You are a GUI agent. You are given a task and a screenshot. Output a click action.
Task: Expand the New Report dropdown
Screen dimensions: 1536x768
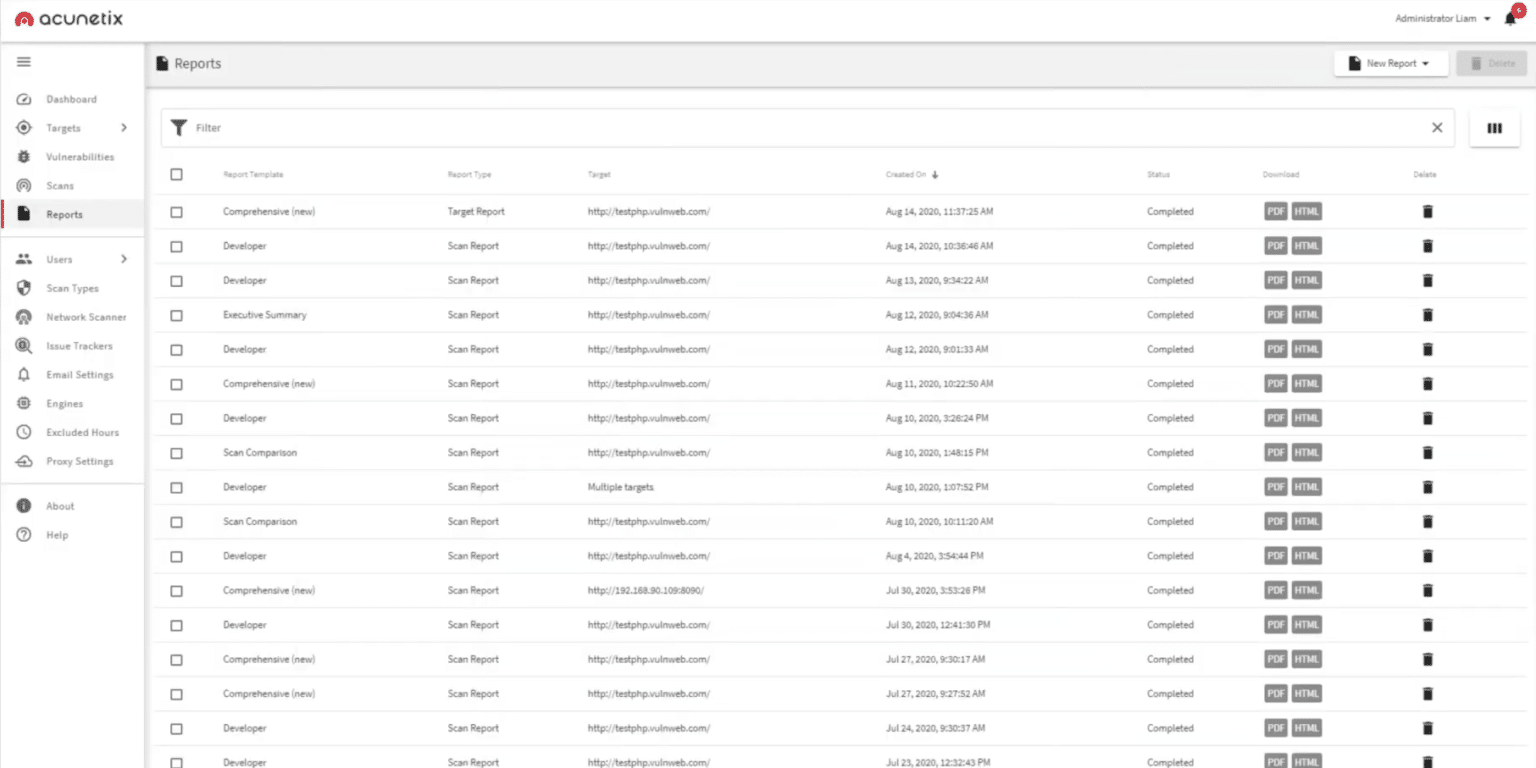1391,62
